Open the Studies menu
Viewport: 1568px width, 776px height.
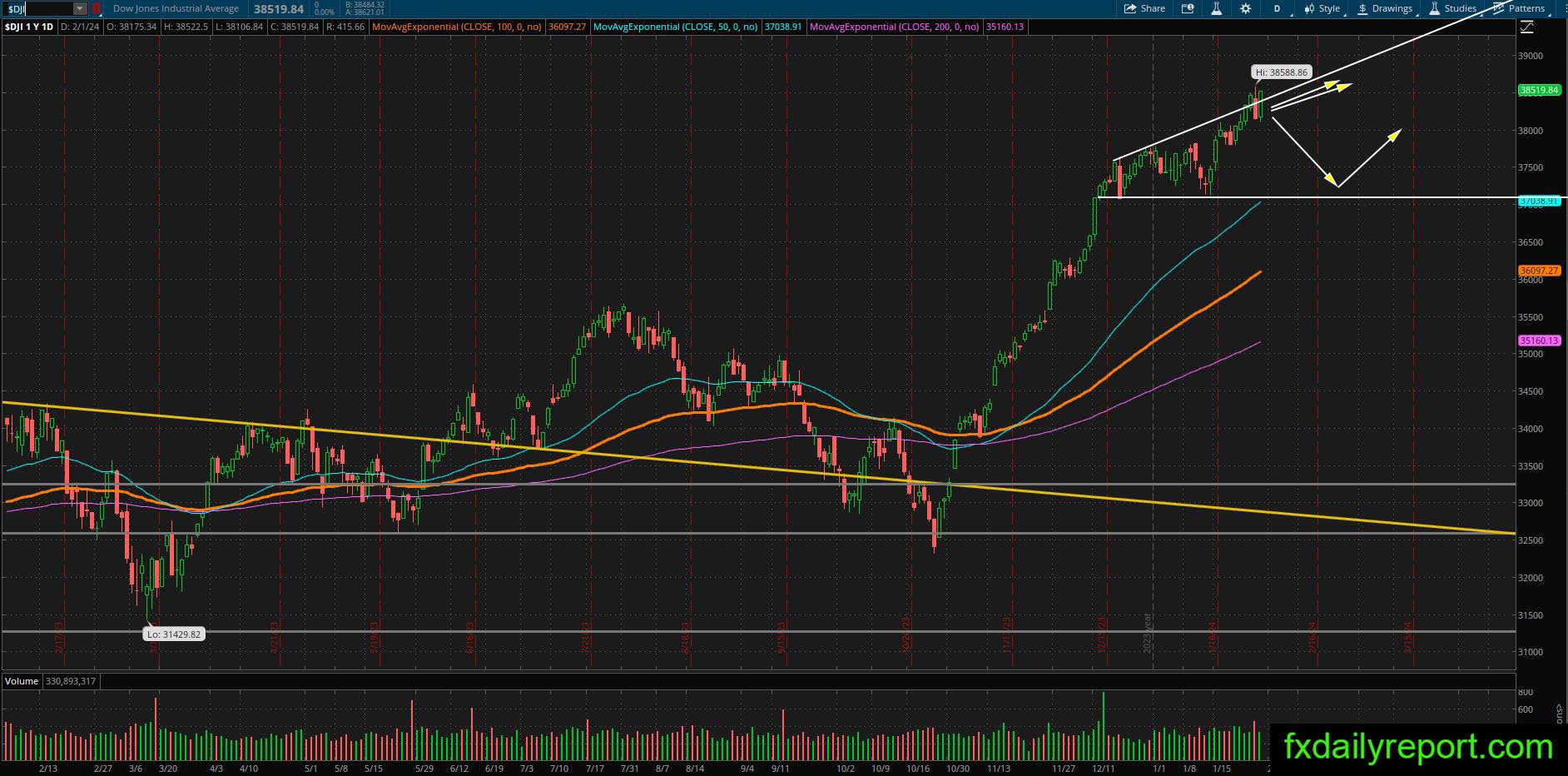coord(1452,8)
